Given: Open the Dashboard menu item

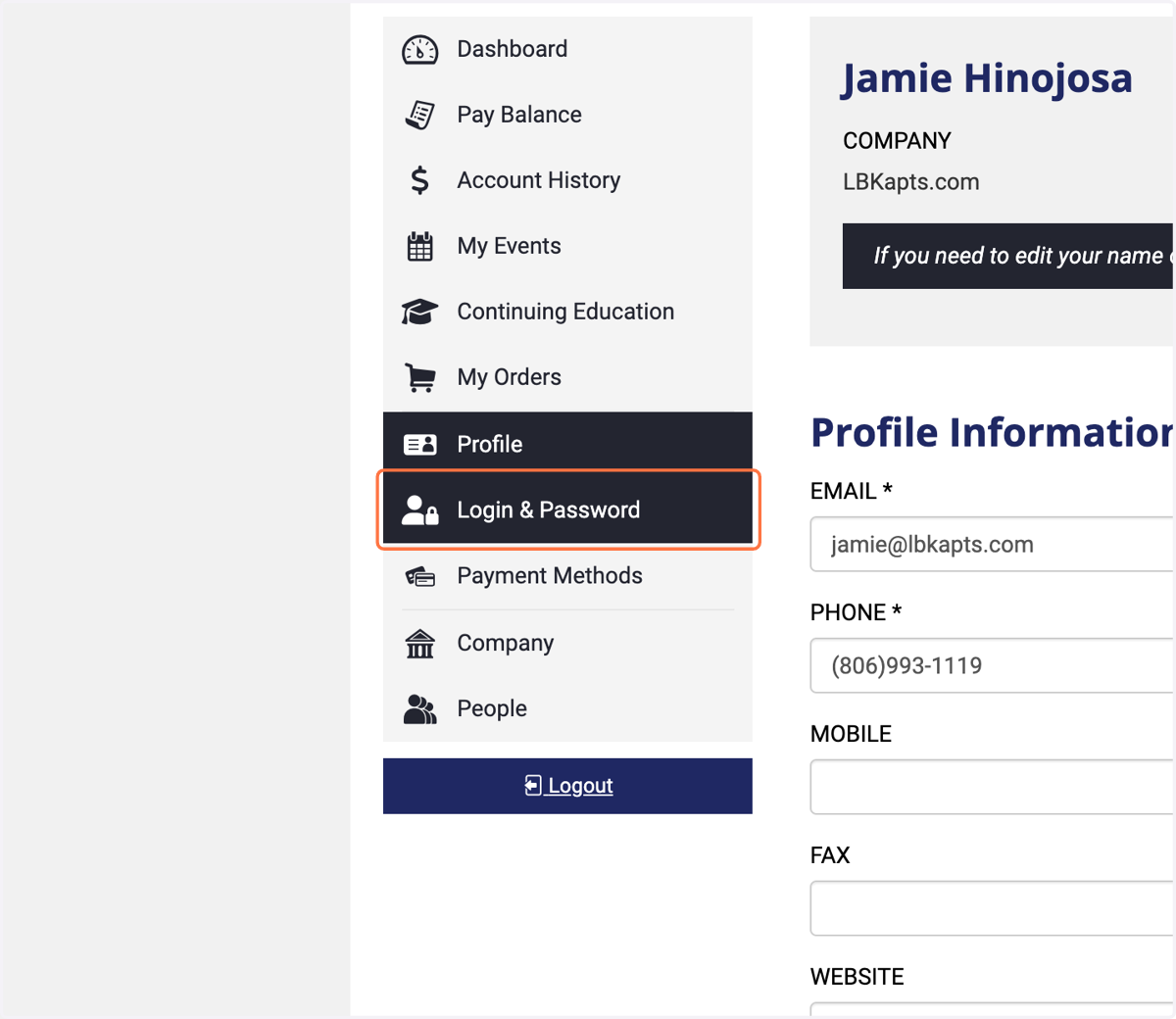Looking at the screenshot, I should 567,49.
